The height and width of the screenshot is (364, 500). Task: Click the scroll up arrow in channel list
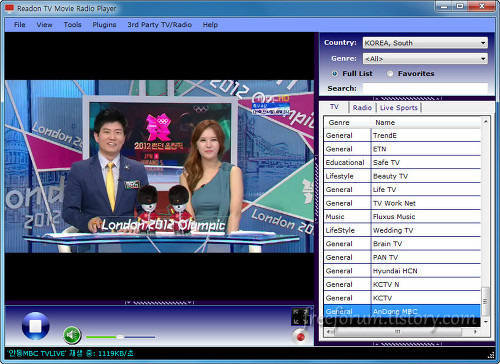(x=486, y=122)
